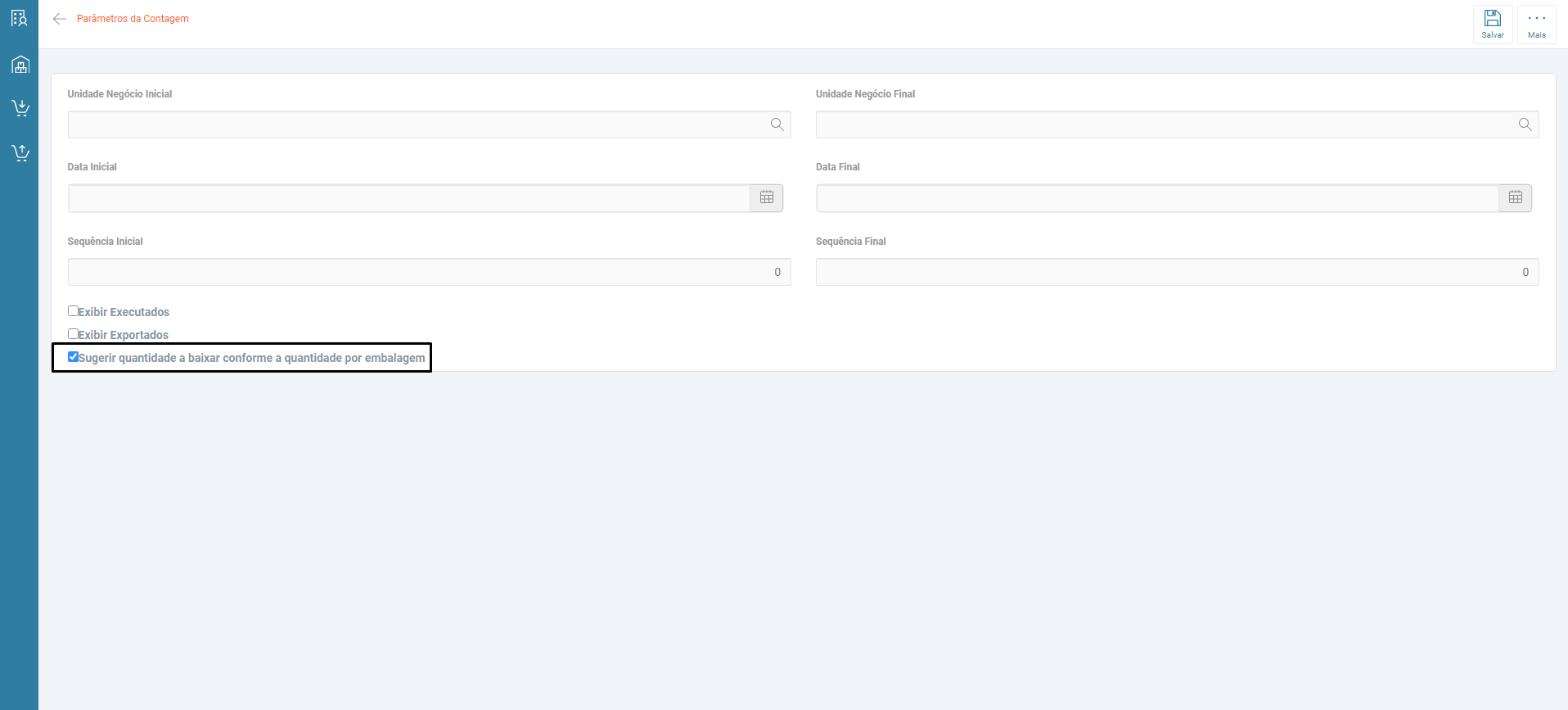Click the Sequência Inicial number field
The image size is (1568, 710).
[429, 272]
